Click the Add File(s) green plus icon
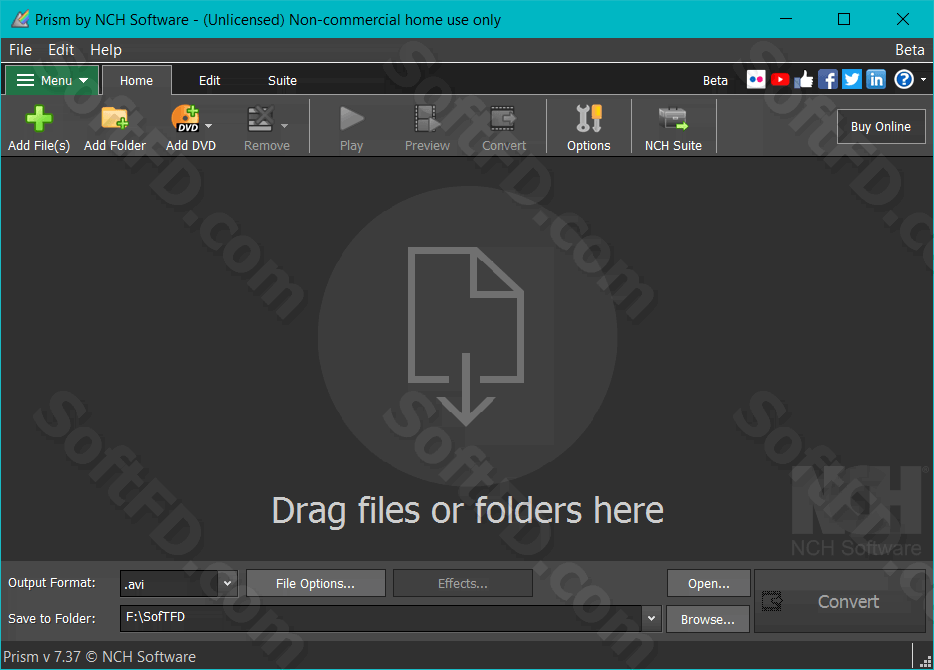934x670 pixels. point(39,119)
